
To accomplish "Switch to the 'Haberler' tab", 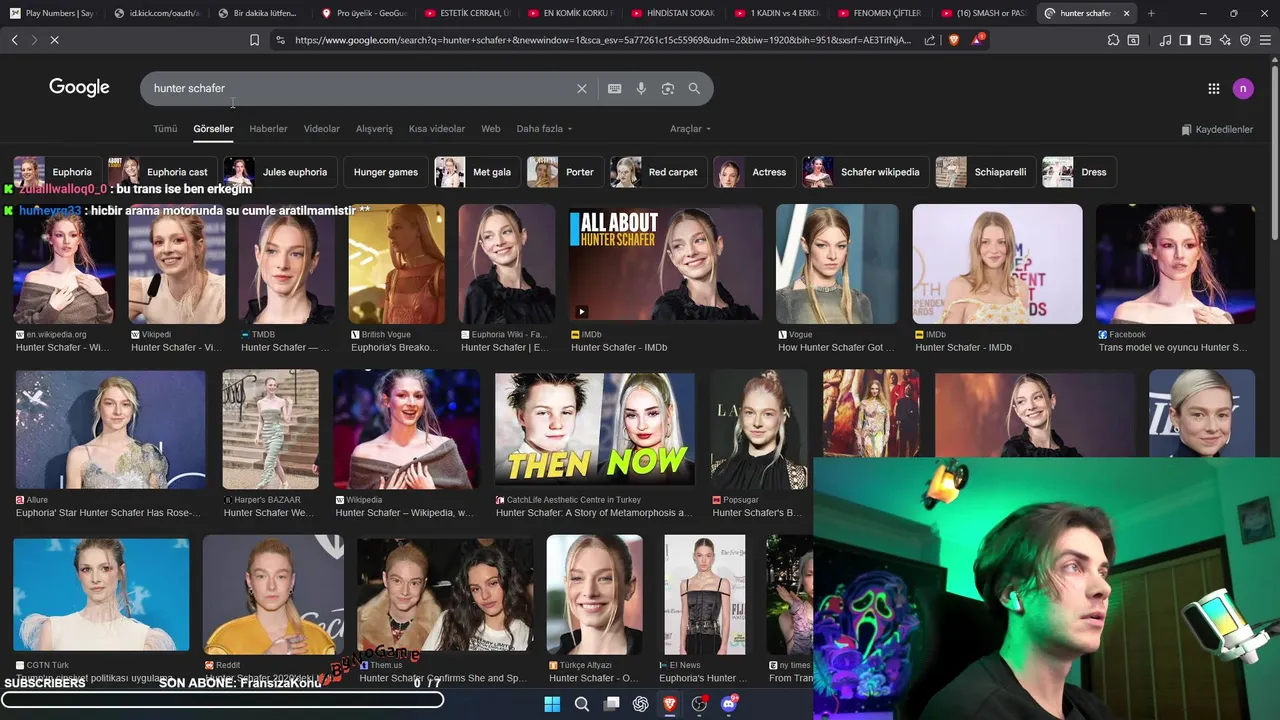I will pos(268,129).
